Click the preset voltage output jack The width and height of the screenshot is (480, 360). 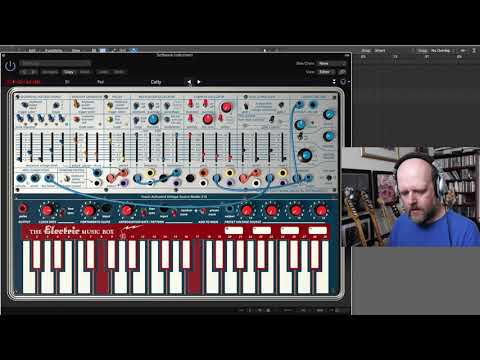point(229,209)
